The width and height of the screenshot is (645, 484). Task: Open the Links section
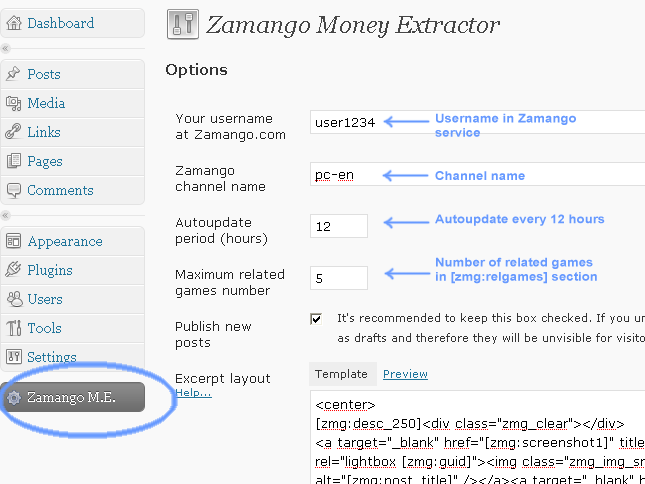[x=72, y=132]
